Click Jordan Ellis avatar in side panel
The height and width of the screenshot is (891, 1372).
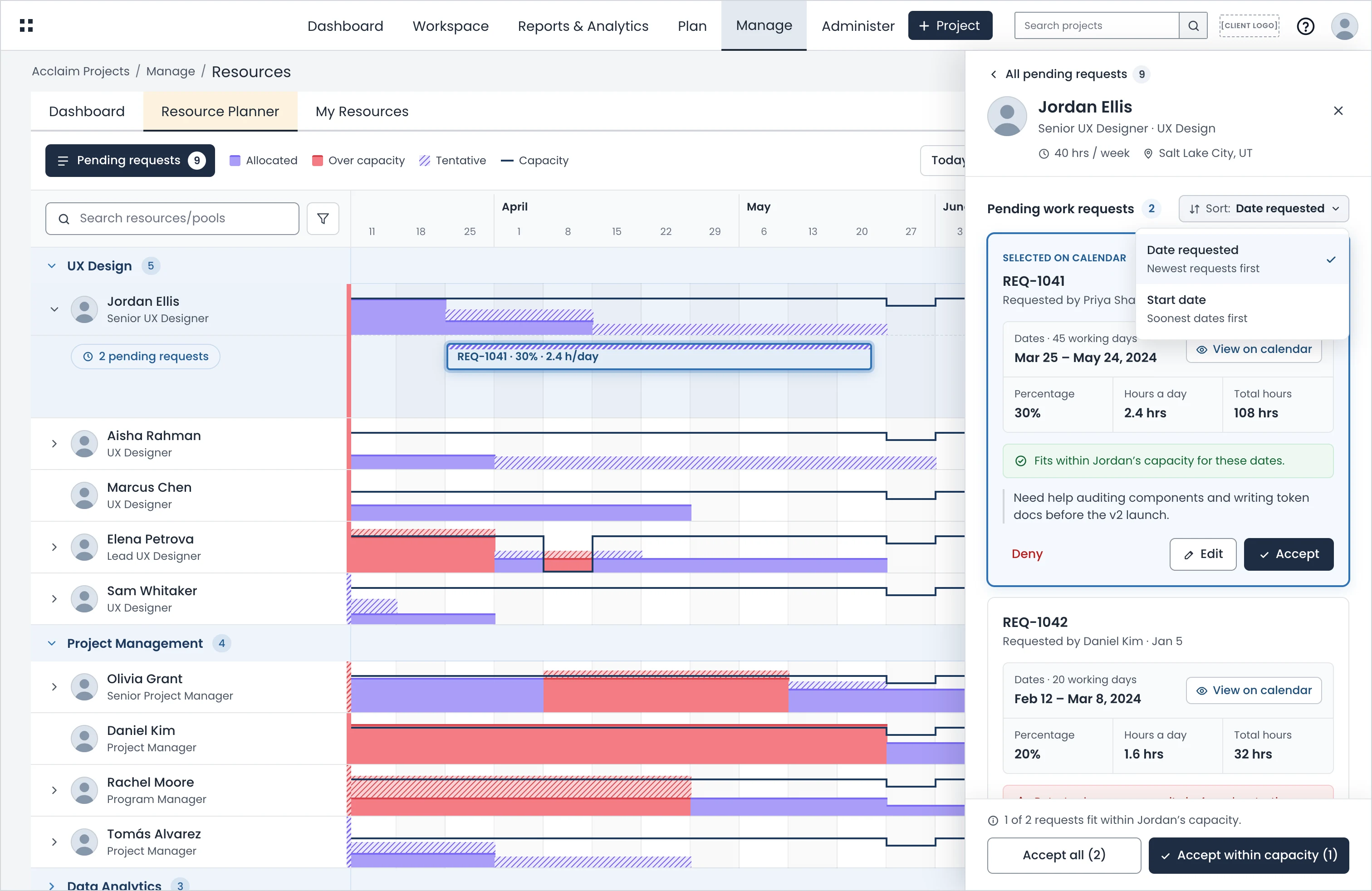point(1007,116)
